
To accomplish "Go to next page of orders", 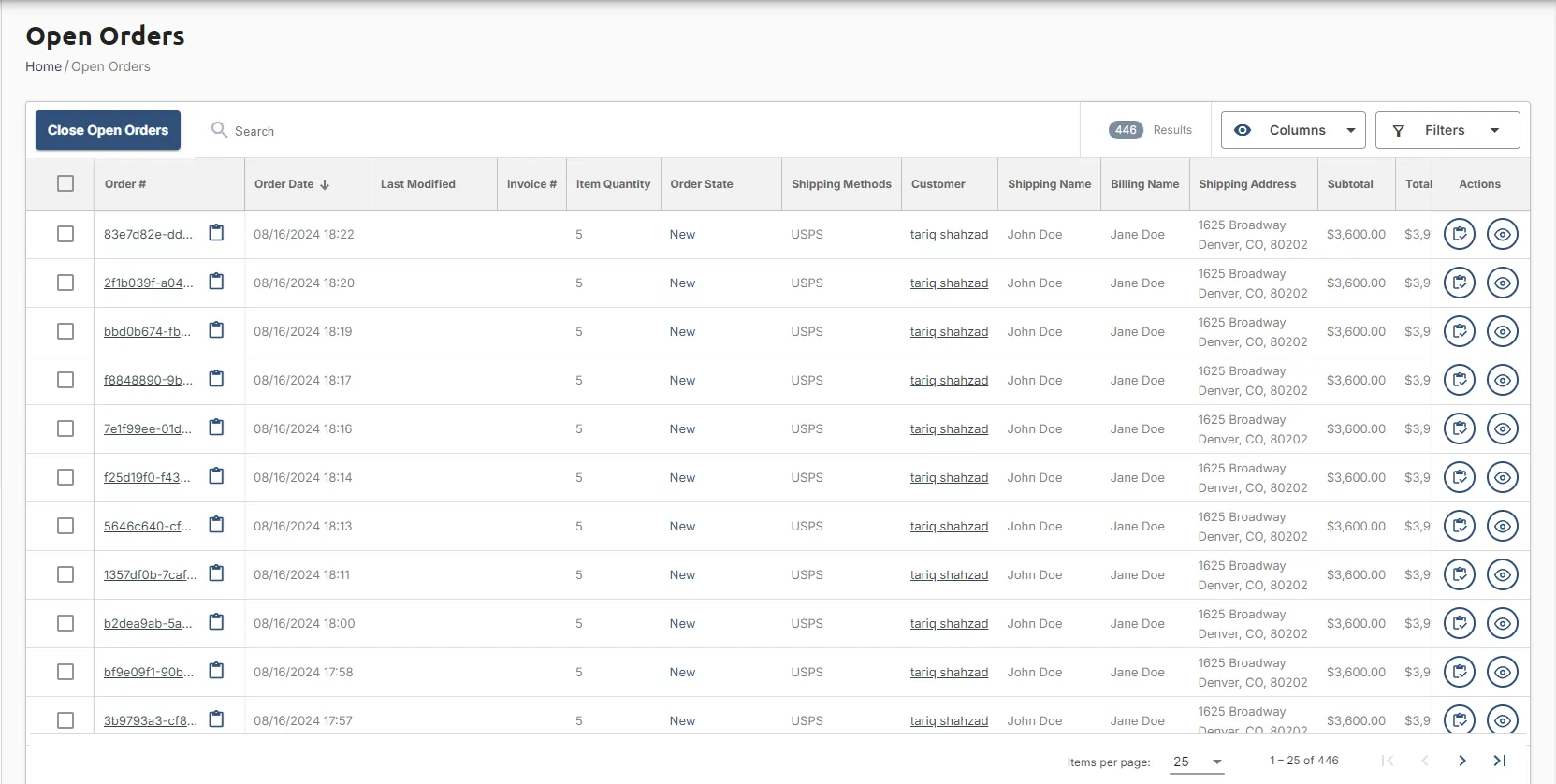I will (1462, 761).
